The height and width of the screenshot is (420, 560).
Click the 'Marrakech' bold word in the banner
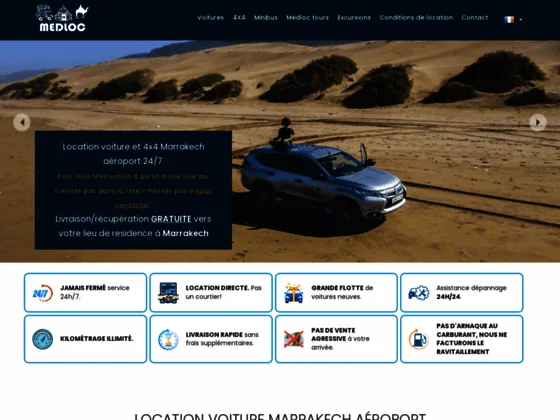pos(185,233)
